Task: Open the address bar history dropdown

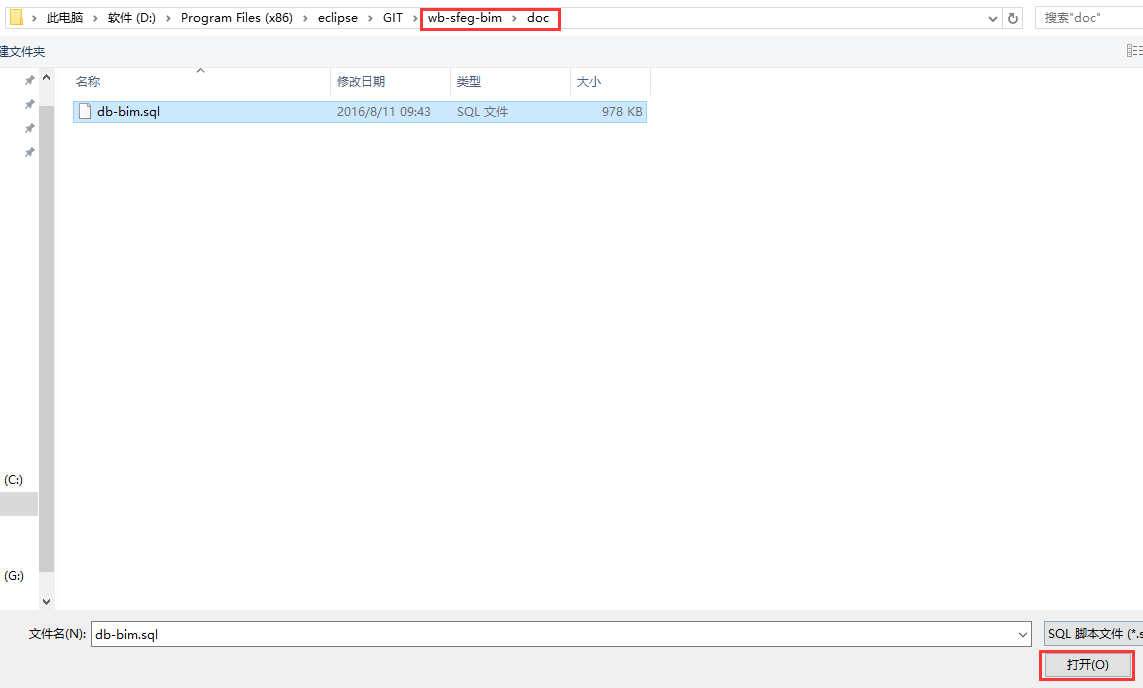Action: (x=992, y=19)
